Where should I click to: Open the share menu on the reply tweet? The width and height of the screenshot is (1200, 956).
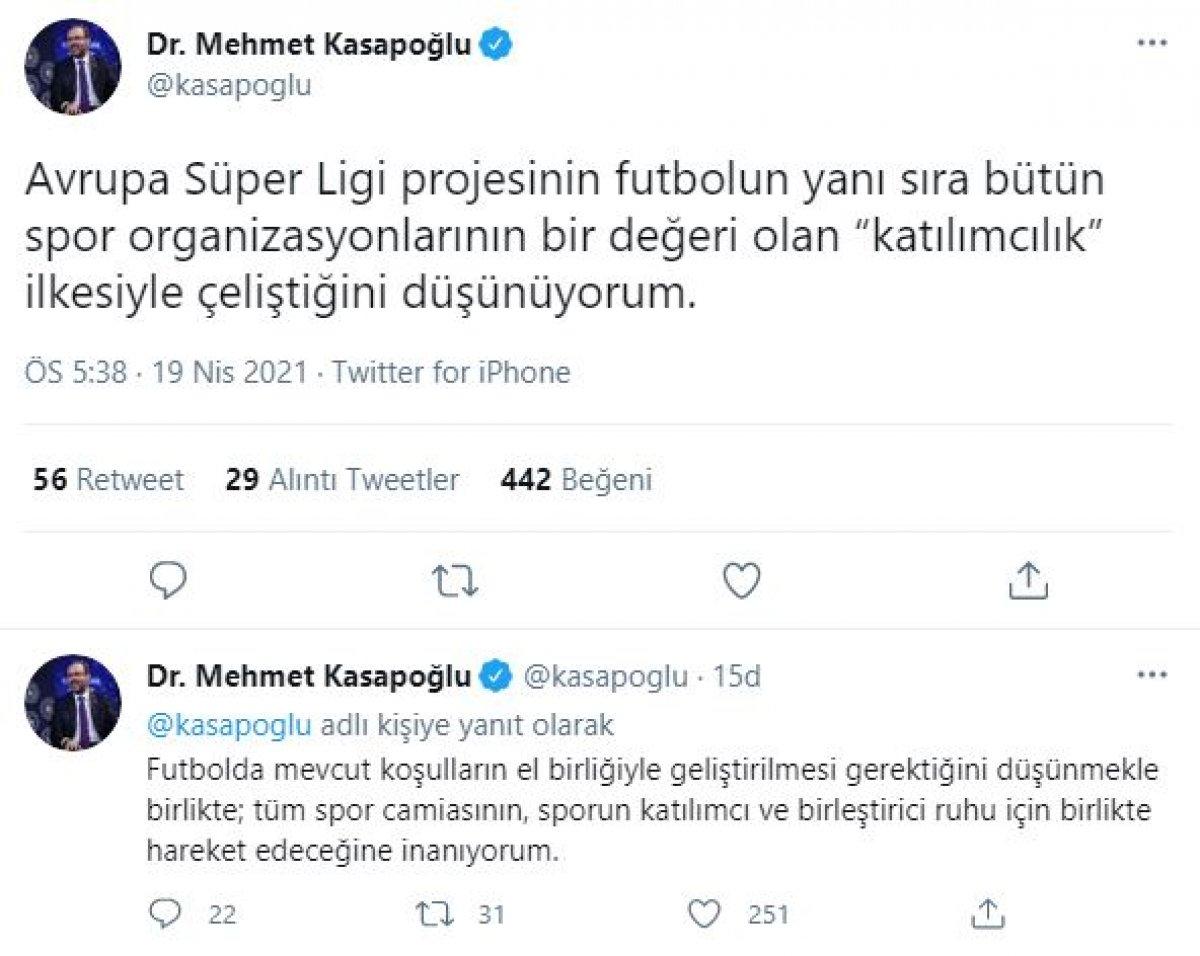987,913
